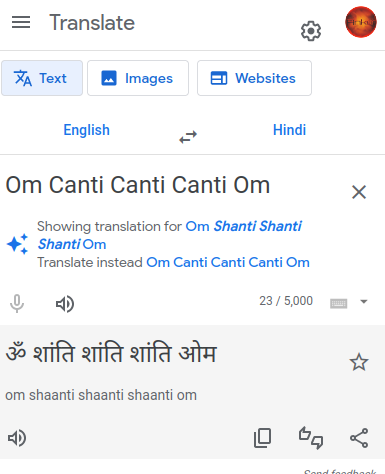Open the Google account profile avatar
The width and height of the screenshot is (385, 474).
(x=361, y=22)
